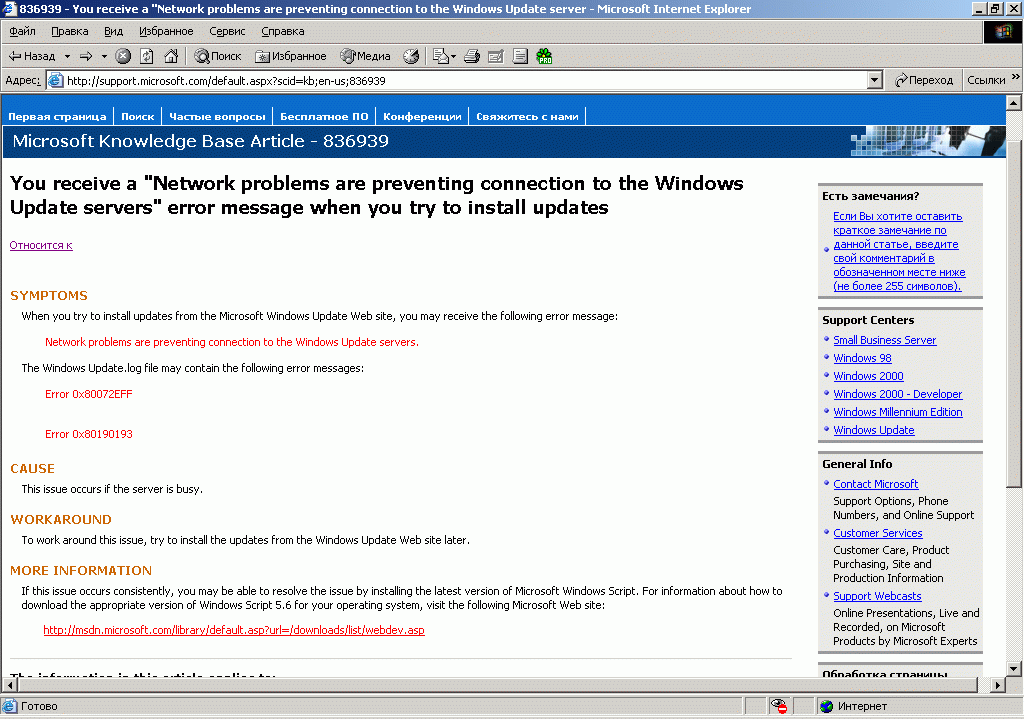Open the Windows 98 link
The width and height of the screenshot is (1024, 719).
point(862,358)
